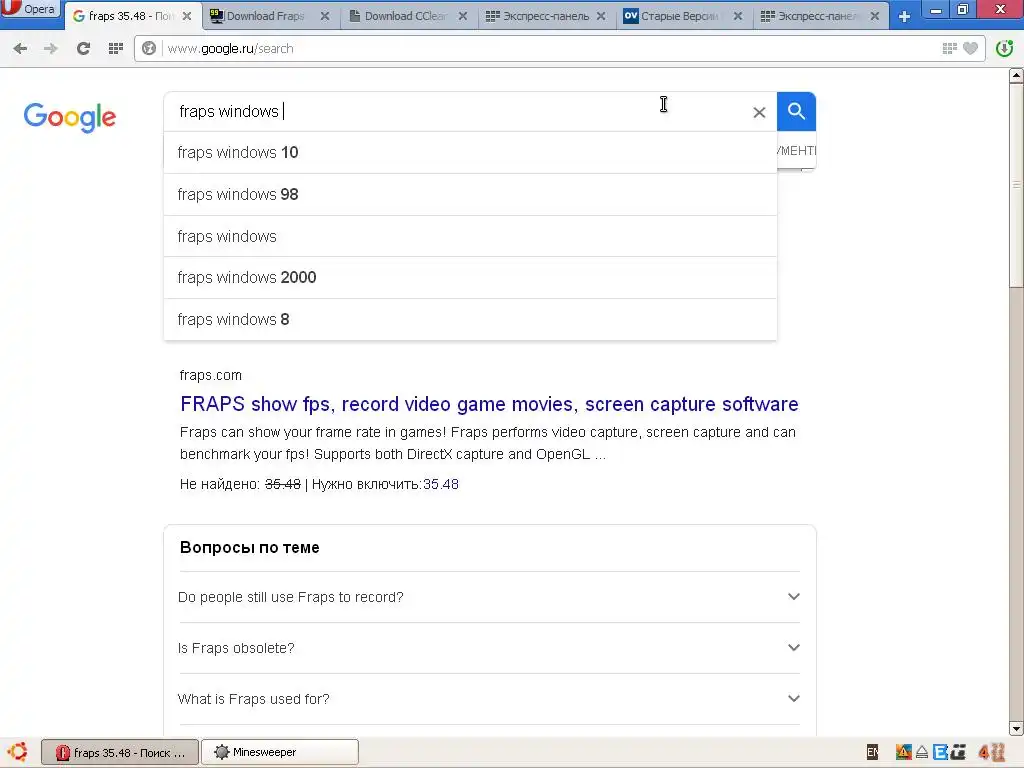Image resolution: width=1024 pixels, height=768 pixels.
Task: Click the Google logo
Action: 70,117
